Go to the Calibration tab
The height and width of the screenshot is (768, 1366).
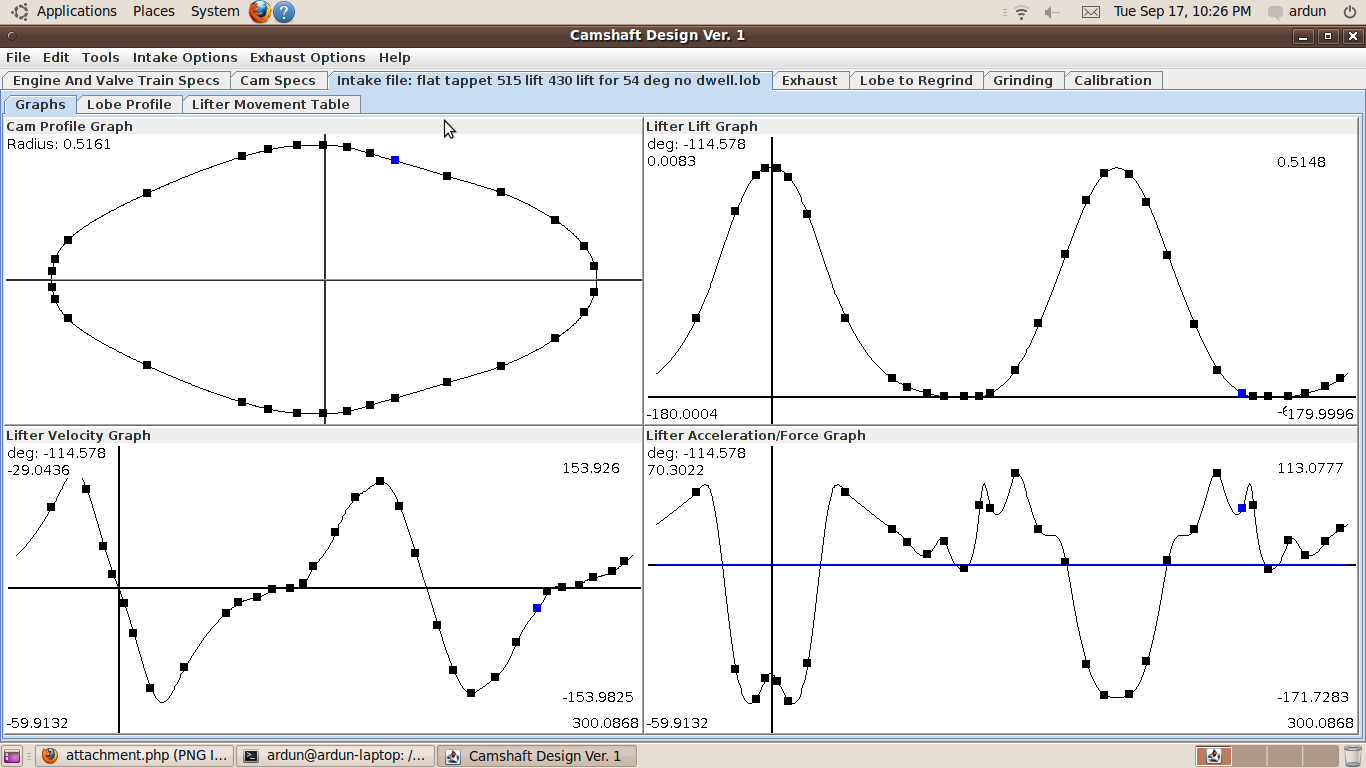1112,81
